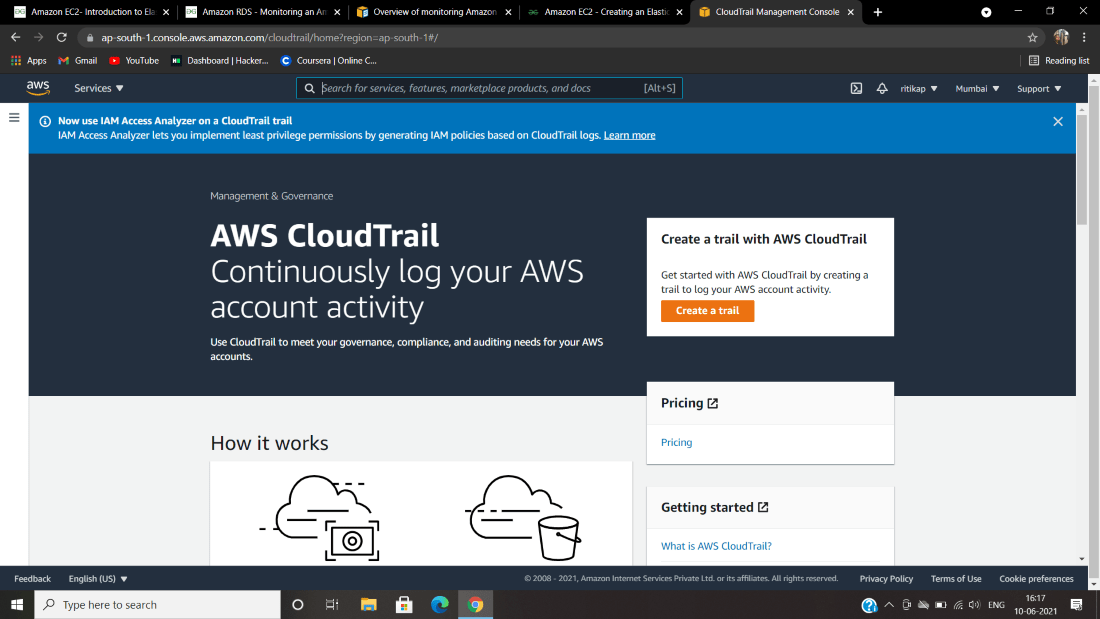Open the What is AWS CloudTrail link
The width and height of the screenshot is (1100, 619).
pos(715,545)
